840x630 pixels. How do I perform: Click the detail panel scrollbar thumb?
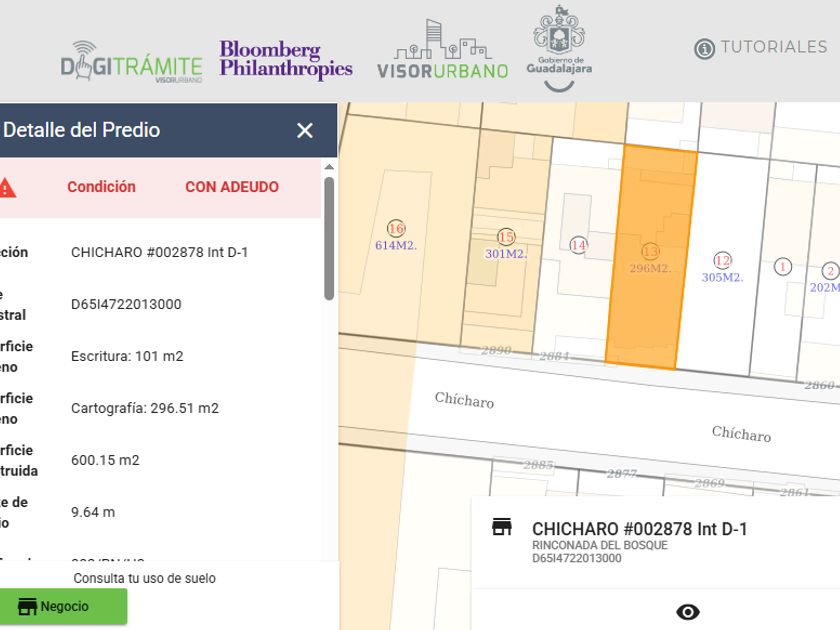[x=329, y=238]
